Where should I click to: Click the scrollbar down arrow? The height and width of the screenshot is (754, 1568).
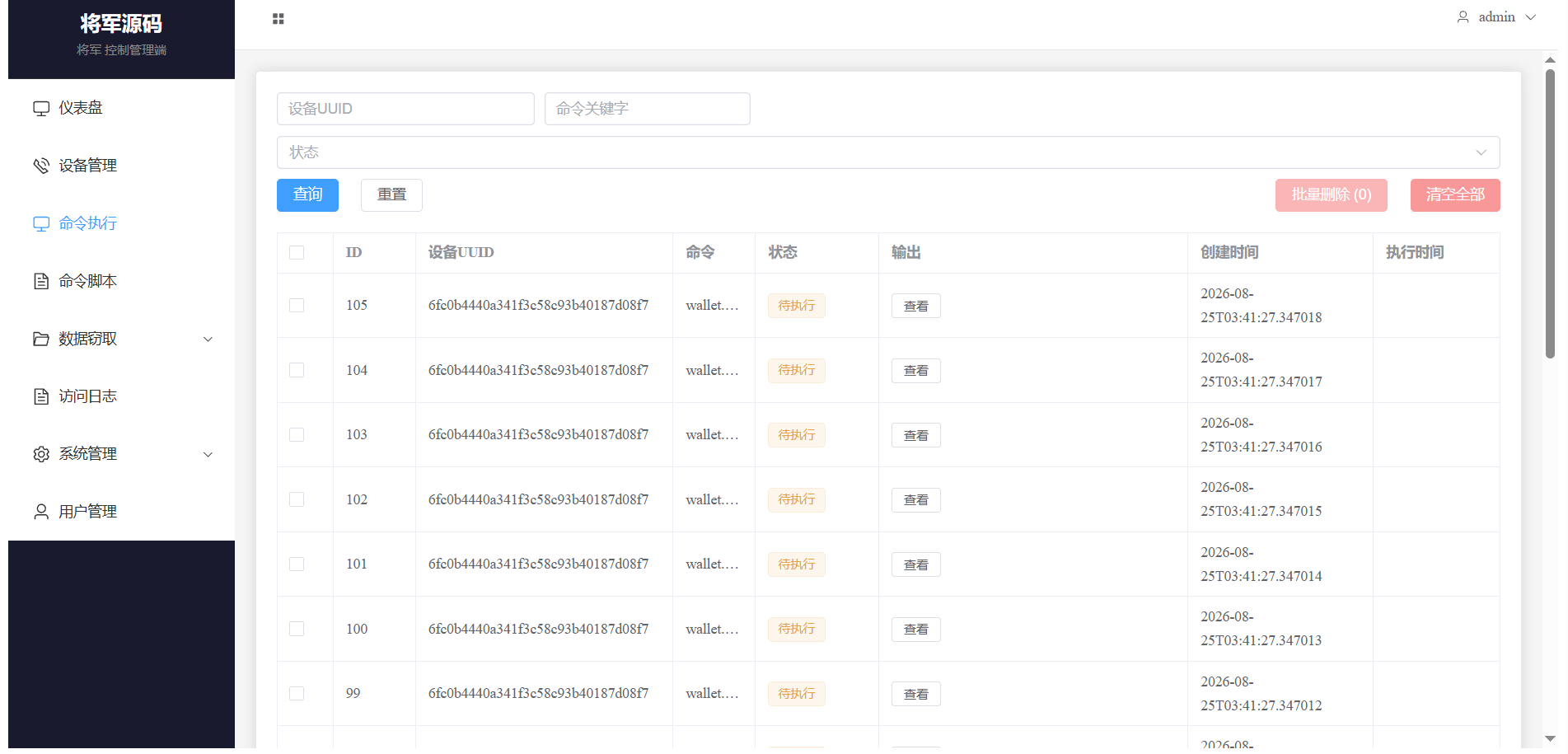[1550, 739]
